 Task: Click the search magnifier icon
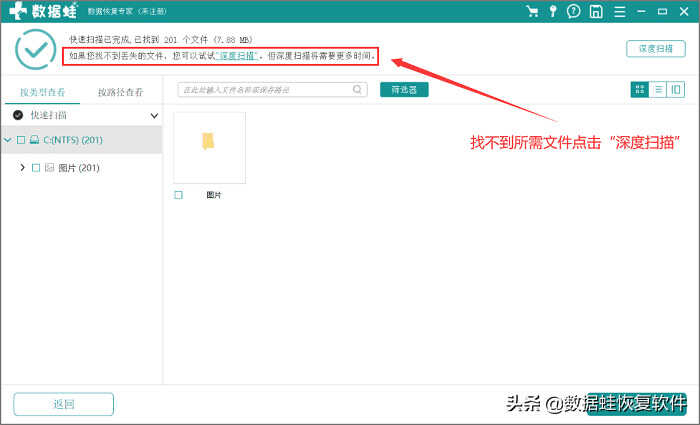[x=358, y=90]
